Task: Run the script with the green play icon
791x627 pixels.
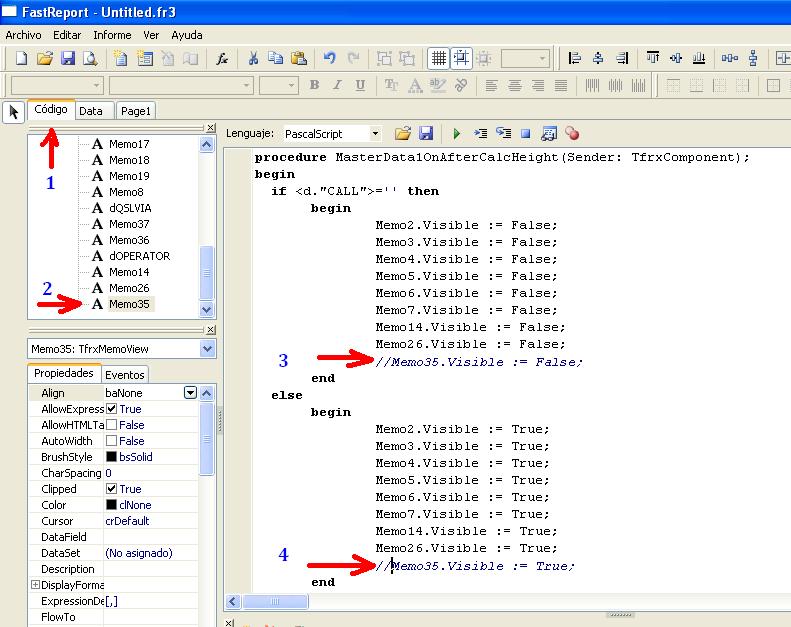Action: point(456,133)
